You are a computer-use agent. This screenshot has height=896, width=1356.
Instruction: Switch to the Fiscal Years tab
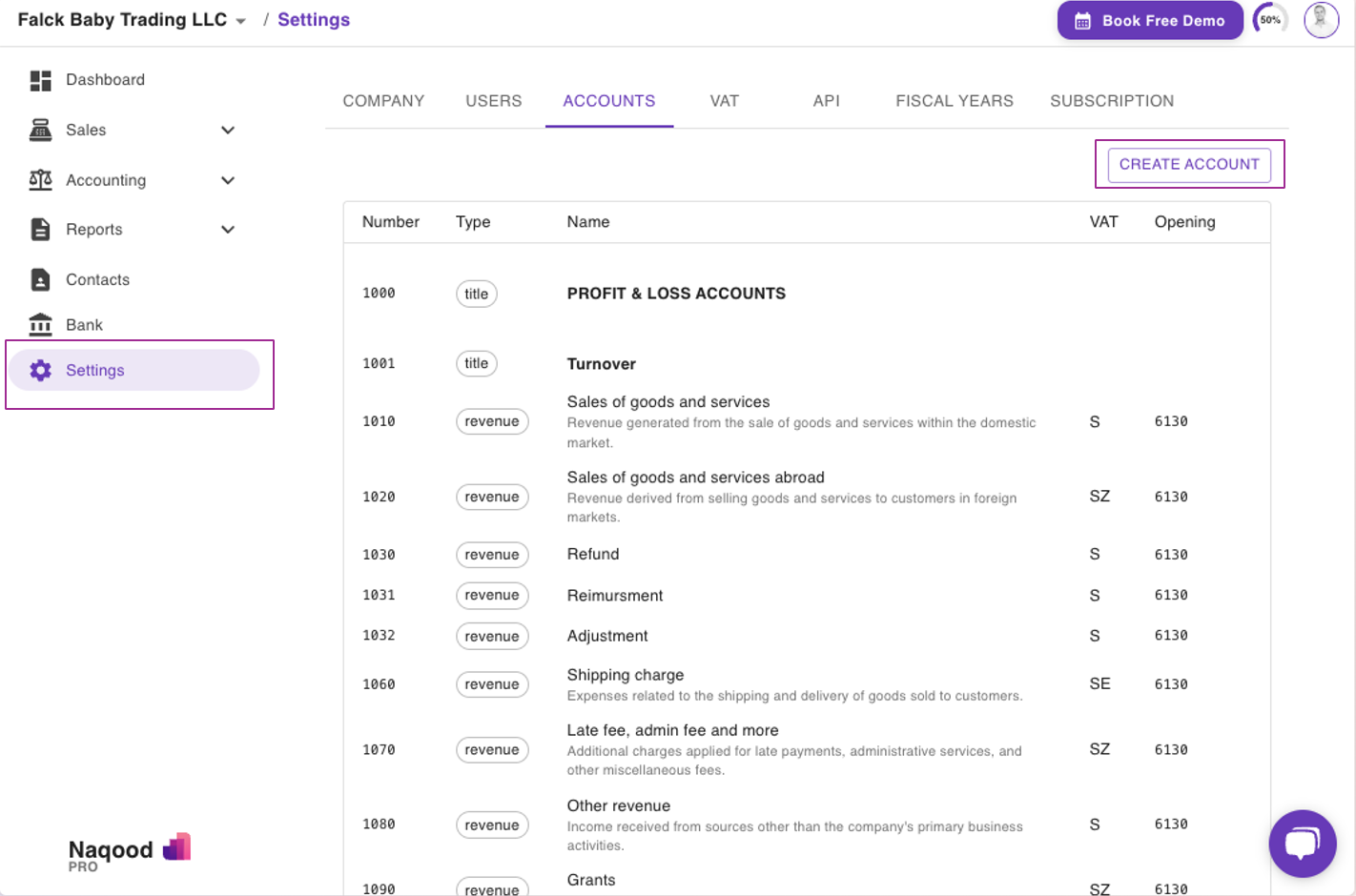click(954, 101)
